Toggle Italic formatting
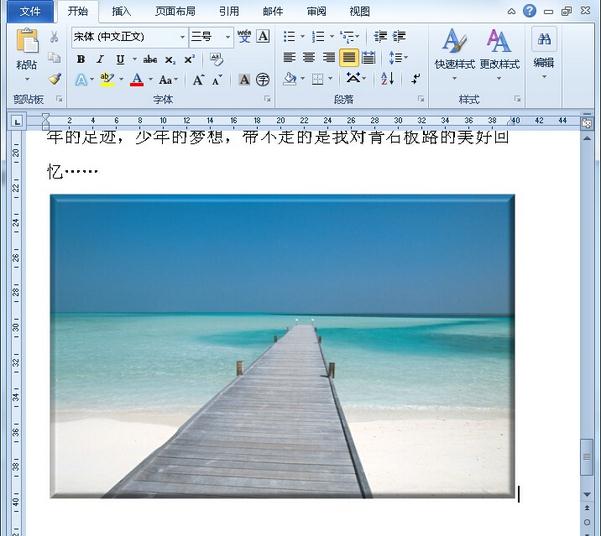Viewport: 601px width, 536px height. click(x=100, y=59)
